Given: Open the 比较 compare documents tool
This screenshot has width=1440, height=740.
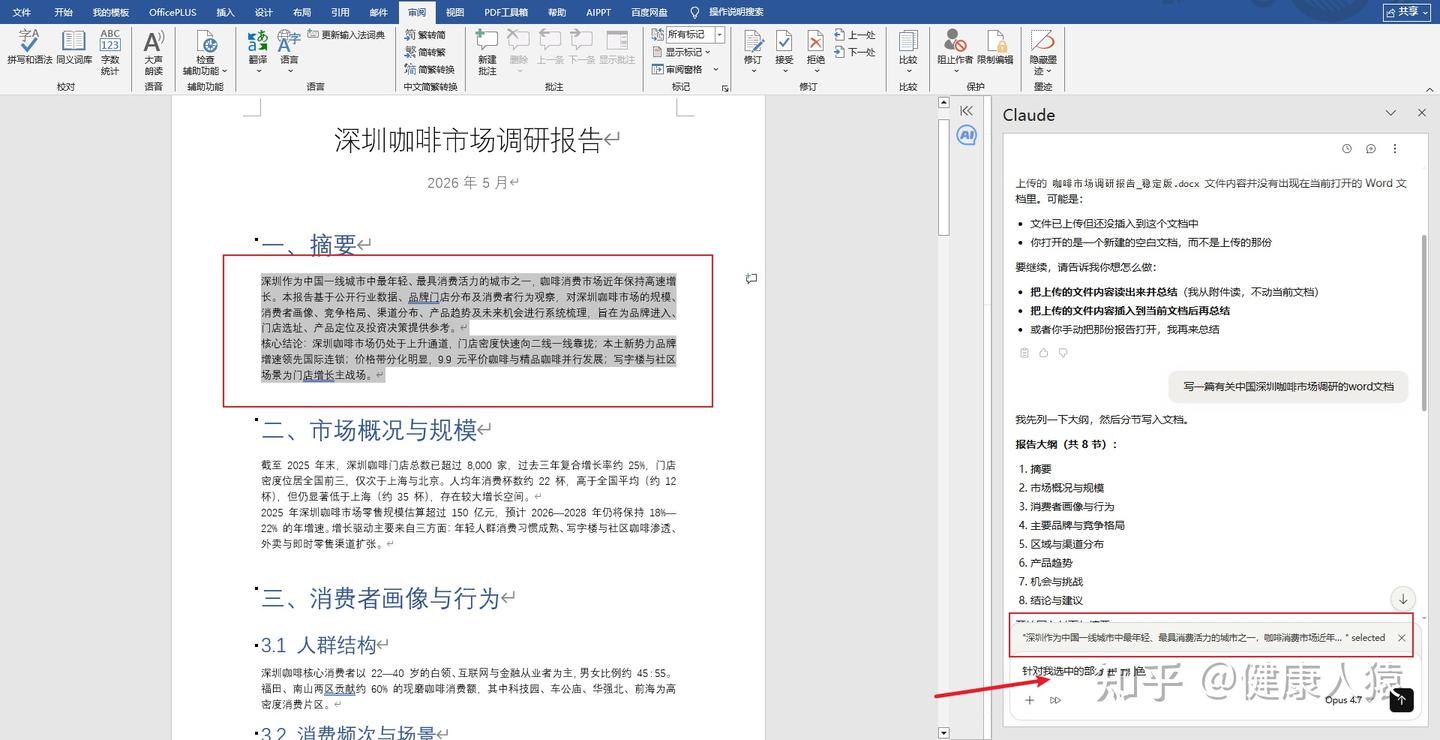Looking at the screenshot, I should click(908, 50).
